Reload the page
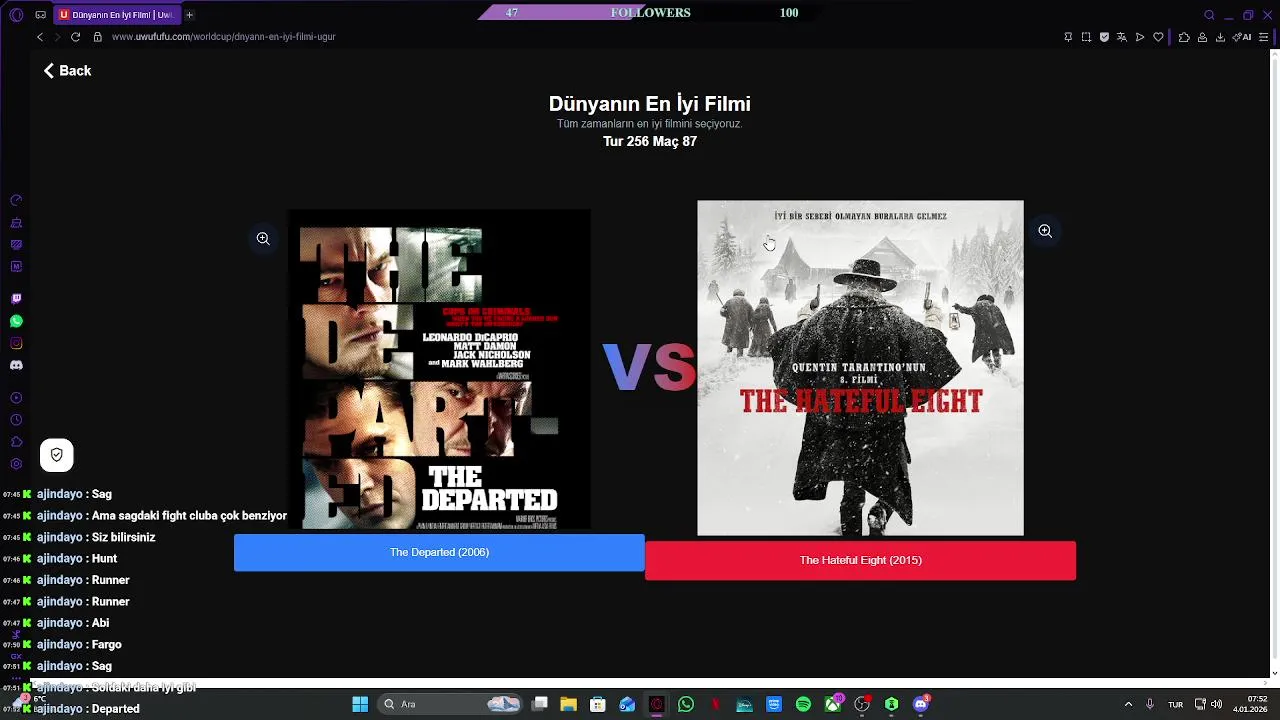Viewport: 1280px width, 720px height. tap(75, 37)
